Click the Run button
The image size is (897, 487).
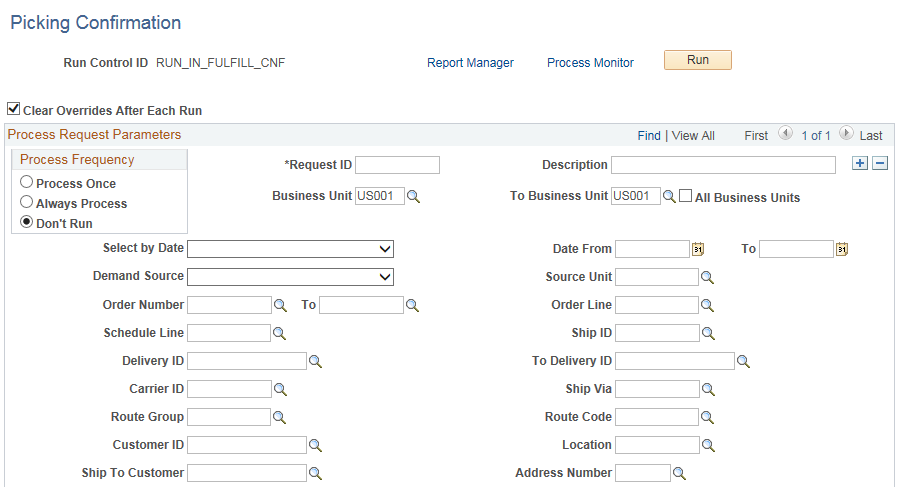pyautogui.click(x=697, y=60)
